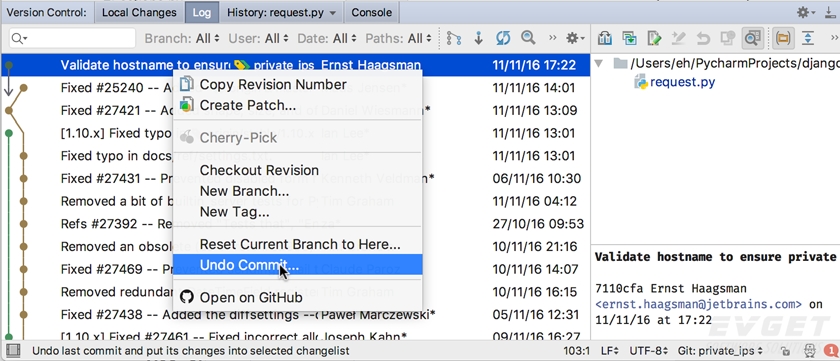Click Copy Revision Number document icon

(x=186, y=84)
